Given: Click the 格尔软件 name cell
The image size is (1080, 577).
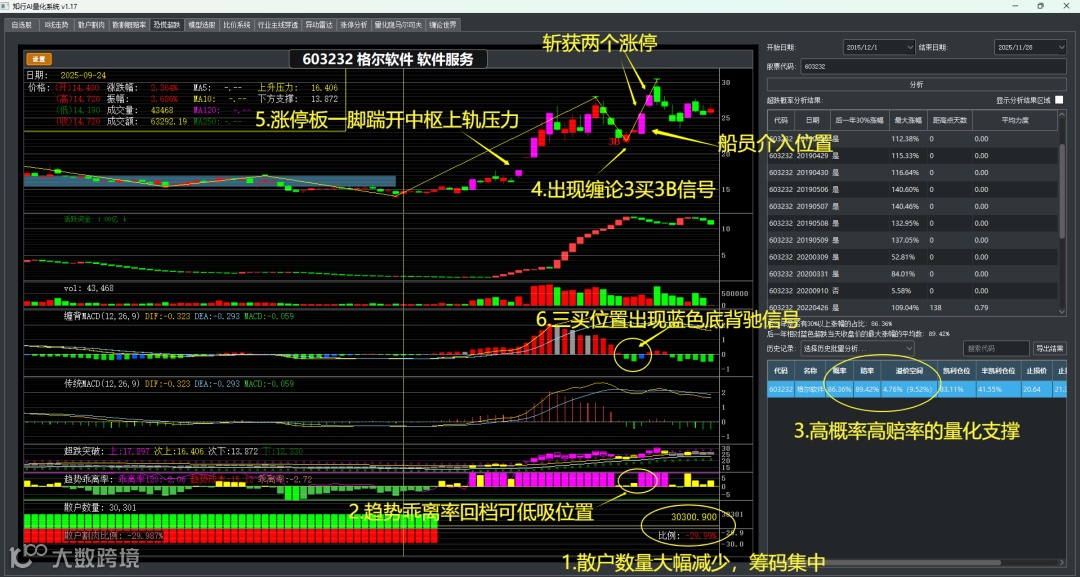Looking at the screenshot, I should point(810,390).
